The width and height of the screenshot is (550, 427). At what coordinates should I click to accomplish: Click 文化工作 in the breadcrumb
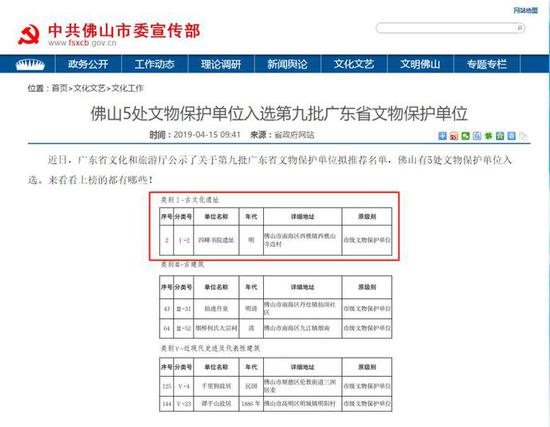click(128, 88)
